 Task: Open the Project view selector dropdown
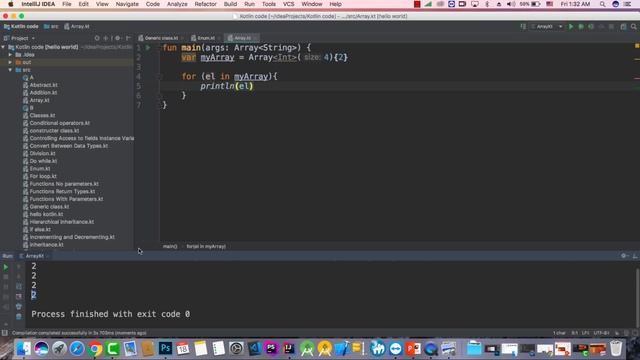click(20, 38)
